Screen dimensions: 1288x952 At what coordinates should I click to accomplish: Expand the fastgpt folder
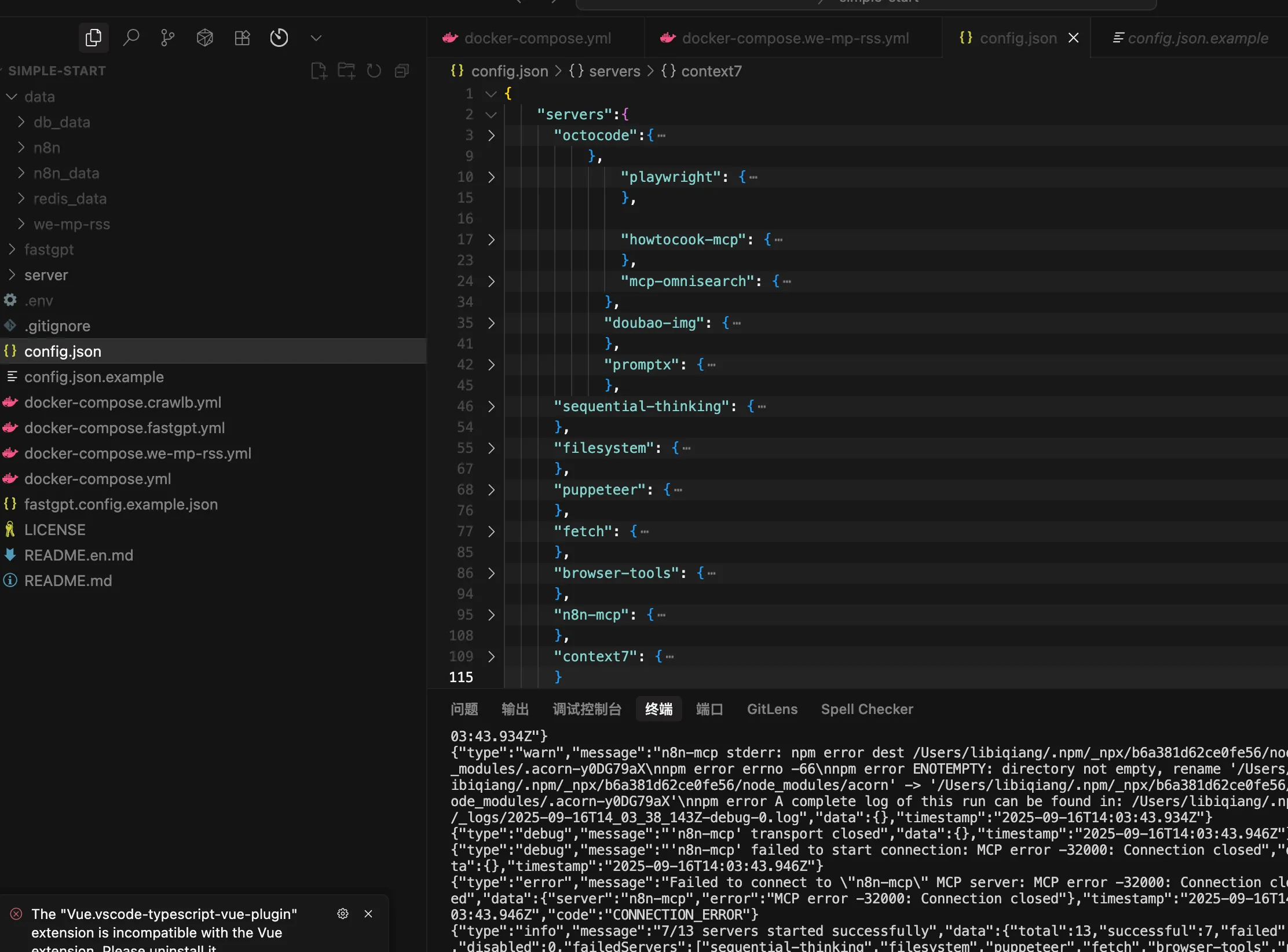coord(49,250)
